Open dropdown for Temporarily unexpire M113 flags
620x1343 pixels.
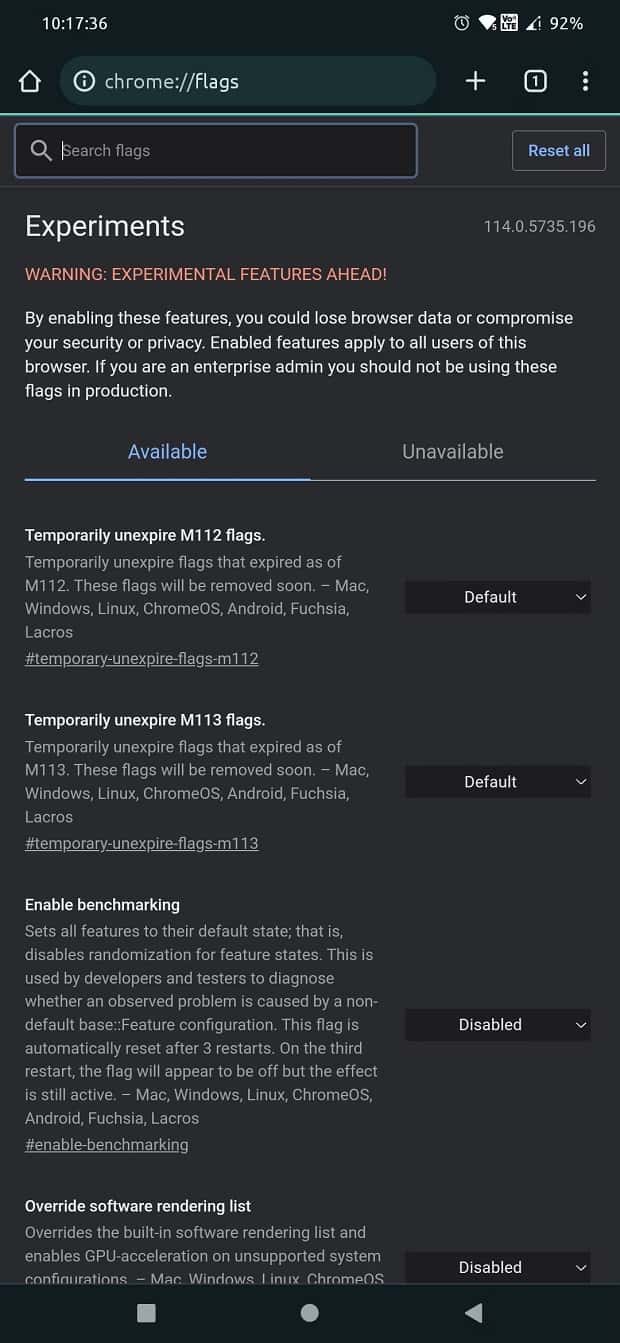pyautogui.click(x=498, y=782)
